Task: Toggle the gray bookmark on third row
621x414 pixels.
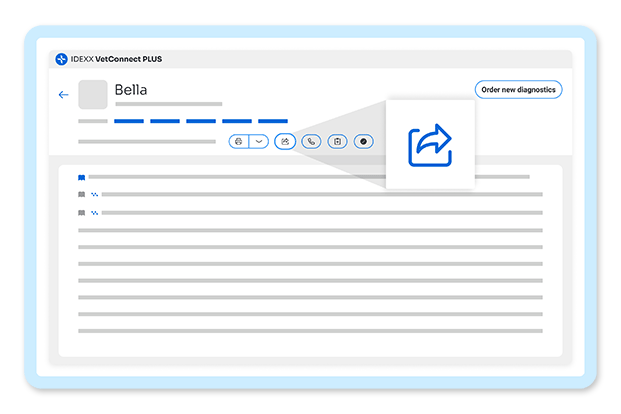Action: 82,213
